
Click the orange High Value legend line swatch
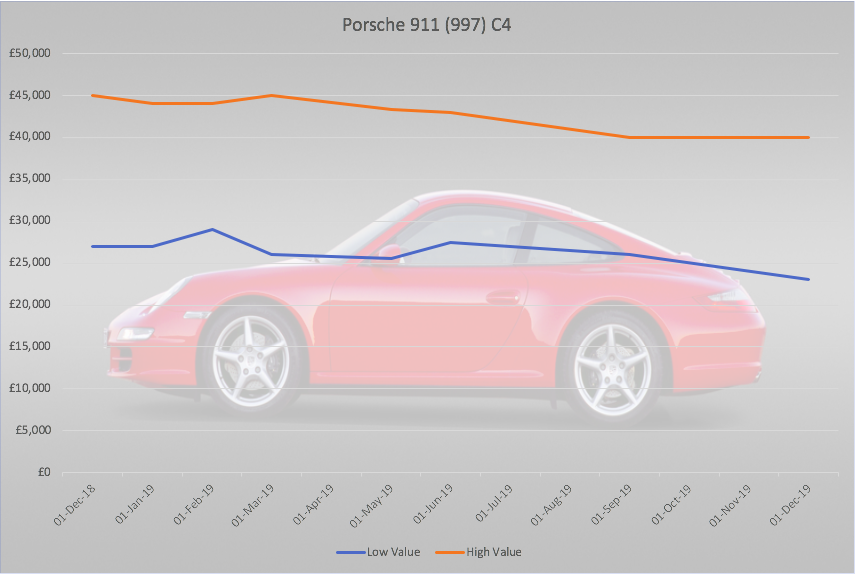point(450,553)
